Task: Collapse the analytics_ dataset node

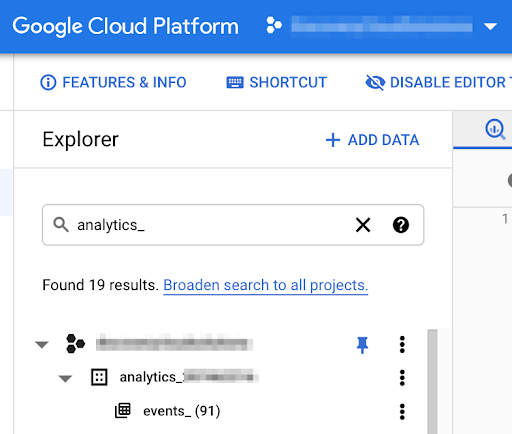Action: [65, 378]
